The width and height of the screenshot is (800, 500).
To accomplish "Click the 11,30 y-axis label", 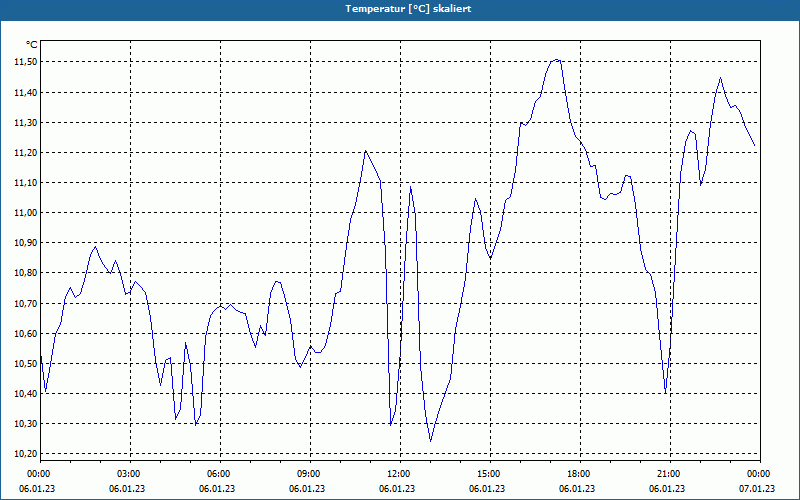I will (26, 122).
